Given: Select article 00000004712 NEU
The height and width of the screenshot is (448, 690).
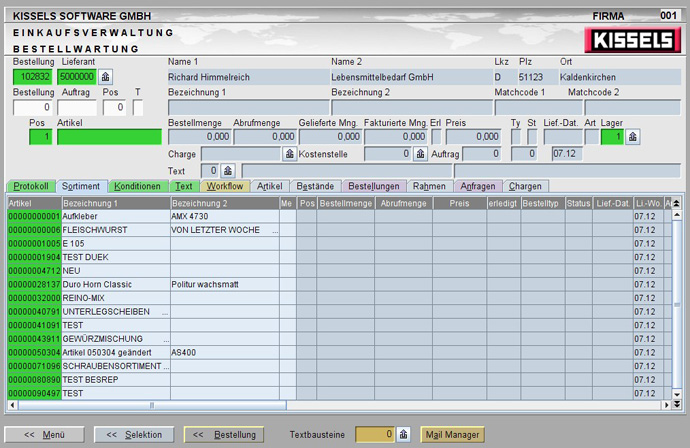Looking at the screenshot, I should pyautogui.click(x=339, y=271).
